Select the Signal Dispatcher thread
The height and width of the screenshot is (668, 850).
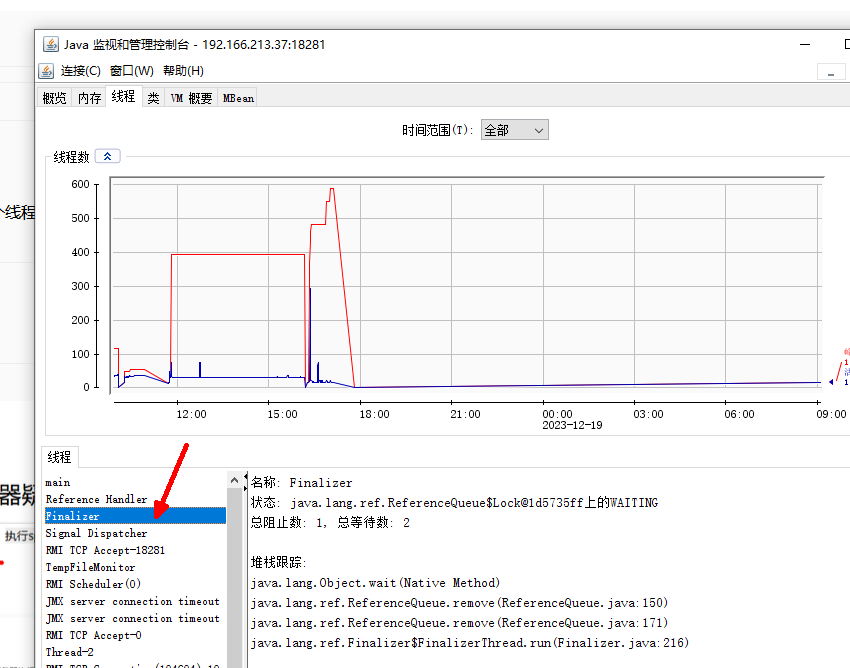pos(96,533)
